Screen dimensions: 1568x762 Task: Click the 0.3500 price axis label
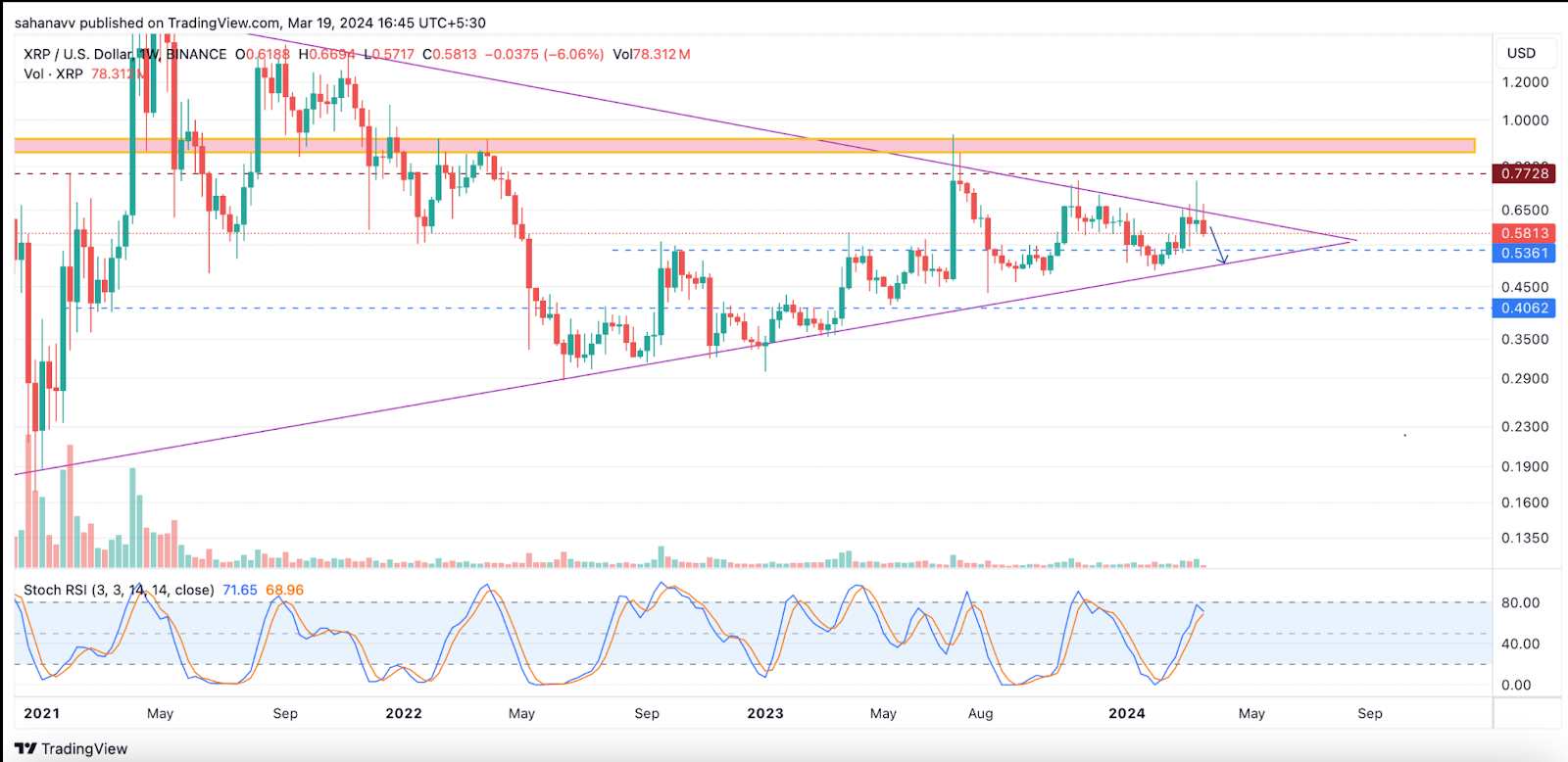(1525, 339)
